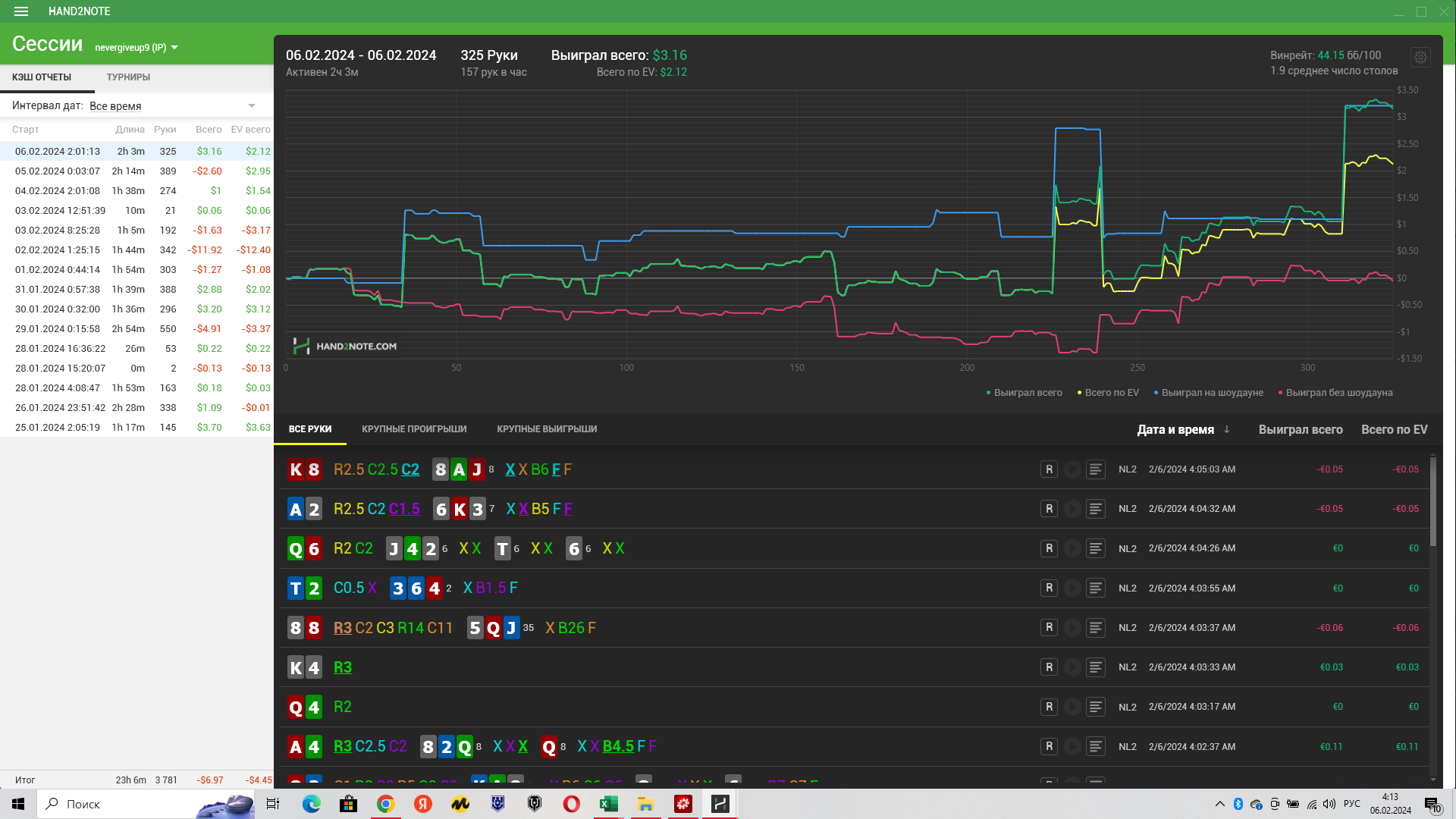Open File Explorer from taskbar
Screen dimensions: 1456x819
click(x=646, y=804)
